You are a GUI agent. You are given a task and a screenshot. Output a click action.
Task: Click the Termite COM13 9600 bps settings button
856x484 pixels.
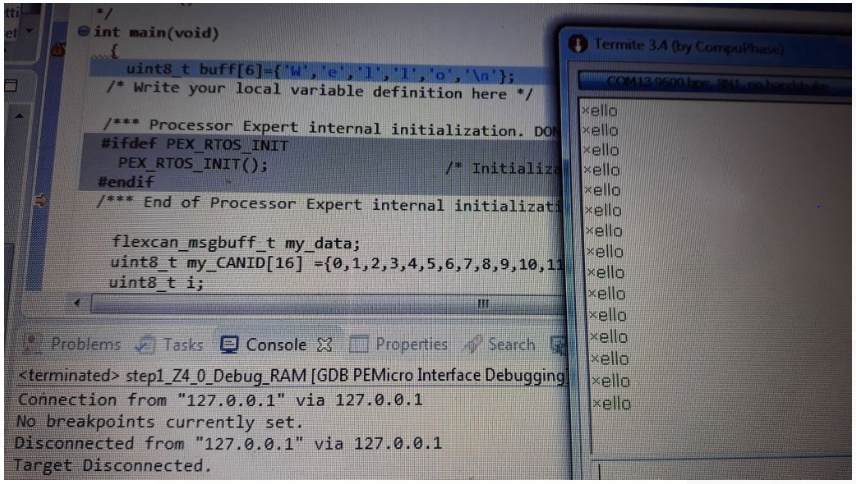pyautogui.click(x=714, y=83)
